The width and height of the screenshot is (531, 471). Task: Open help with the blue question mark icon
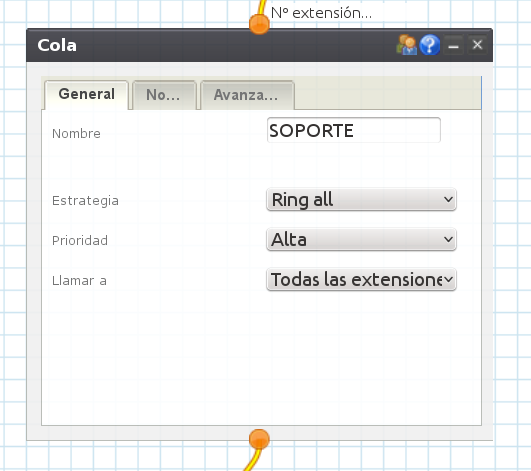coord(430,45)
